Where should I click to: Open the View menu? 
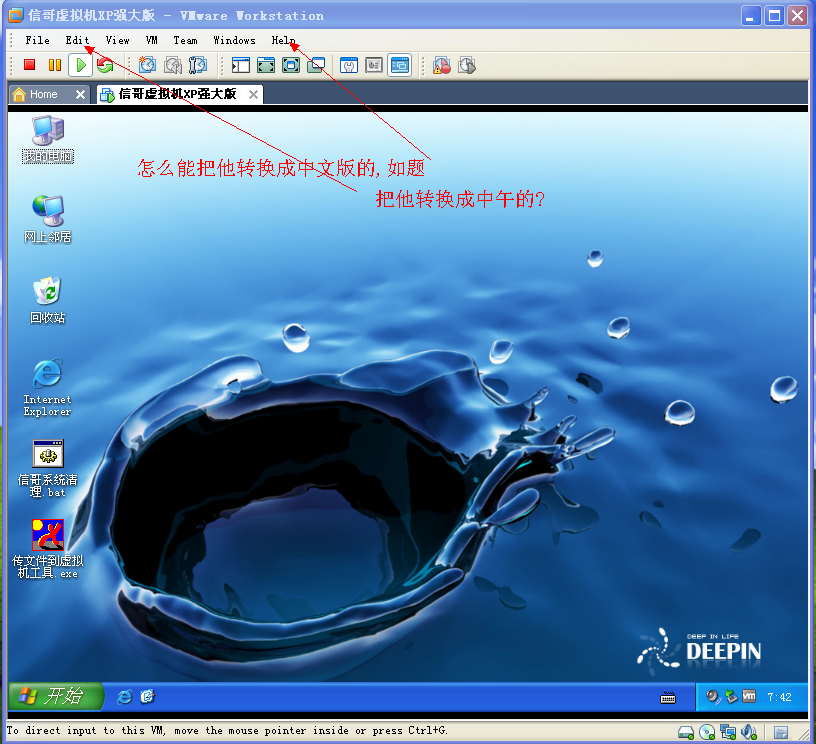118,40
